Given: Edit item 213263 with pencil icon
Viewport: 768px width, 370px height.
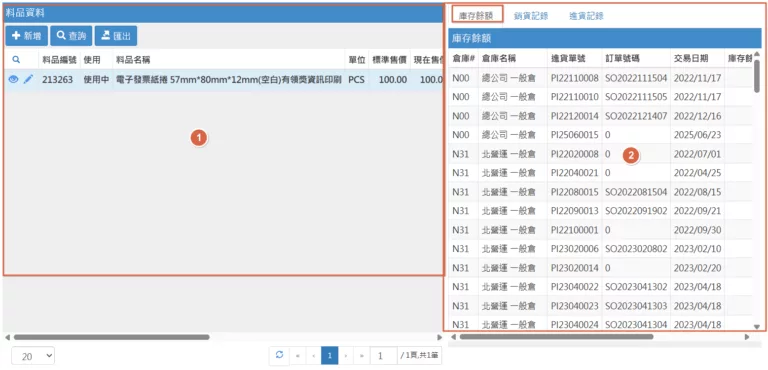Looking at the screenshot, I should [x=28, y=79].
